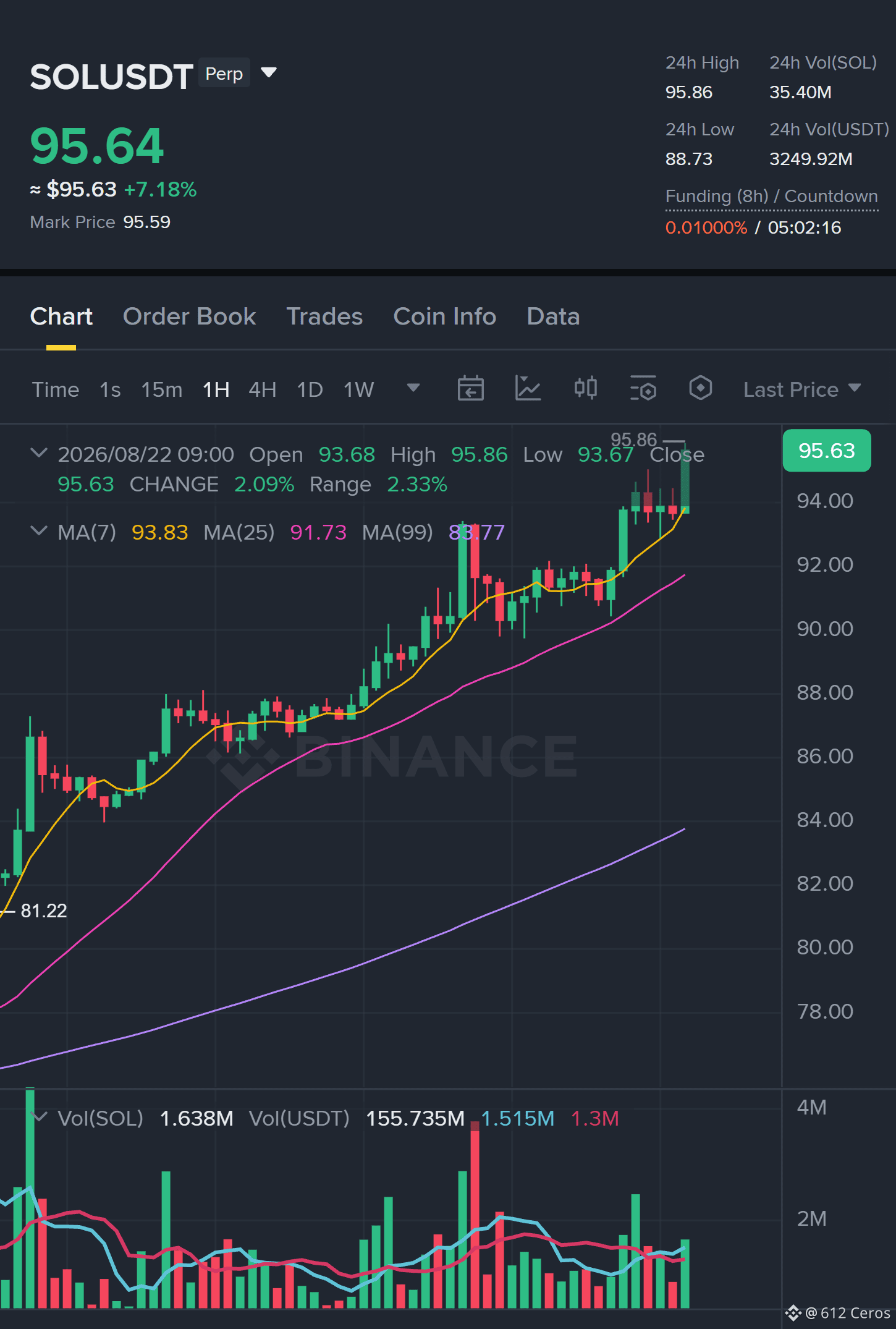Collapse the MA indicator legend chevron

pyautogui.click(x=38, y=531)
